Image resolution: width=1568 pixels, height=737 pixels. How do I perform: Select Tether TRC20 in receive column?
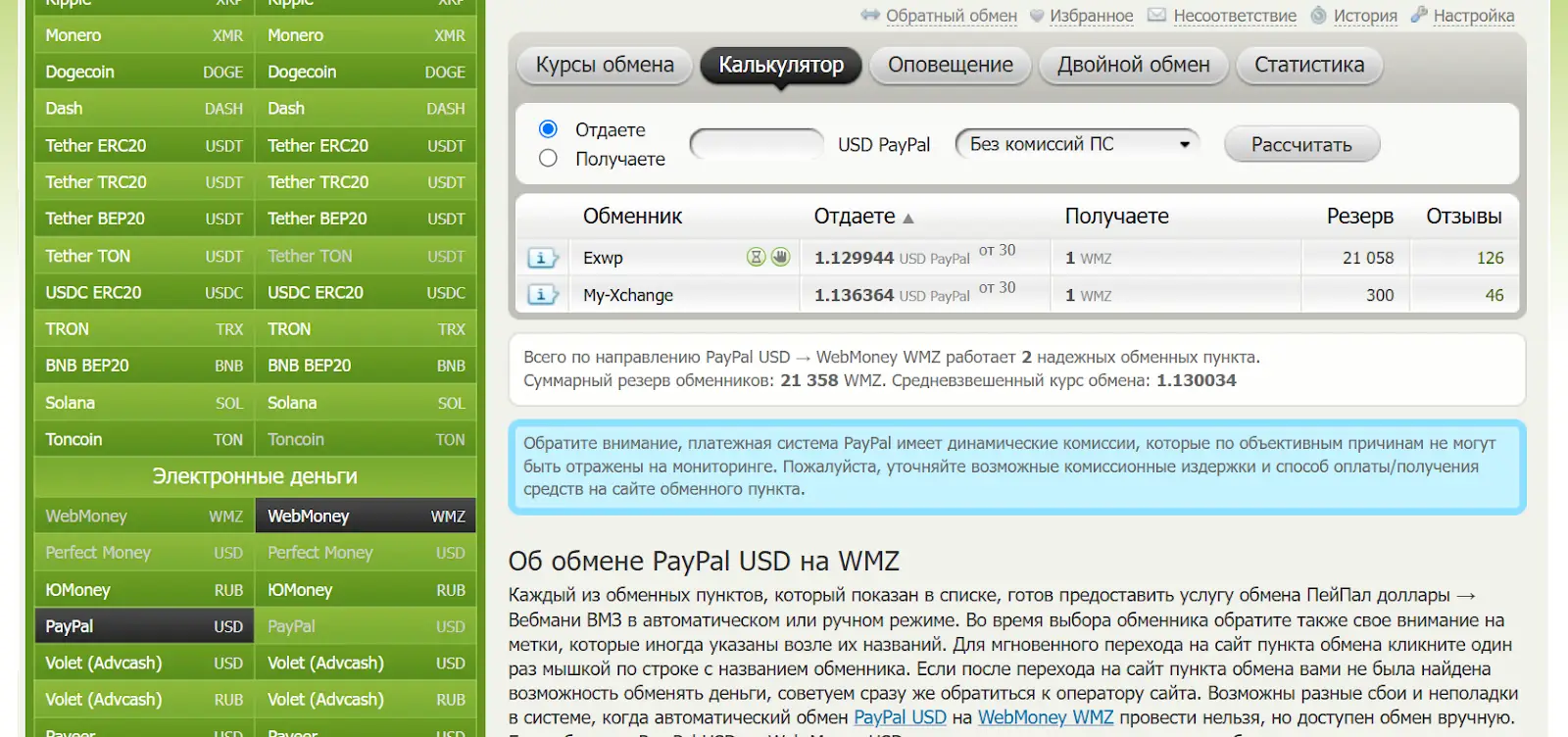coord(367,182)
